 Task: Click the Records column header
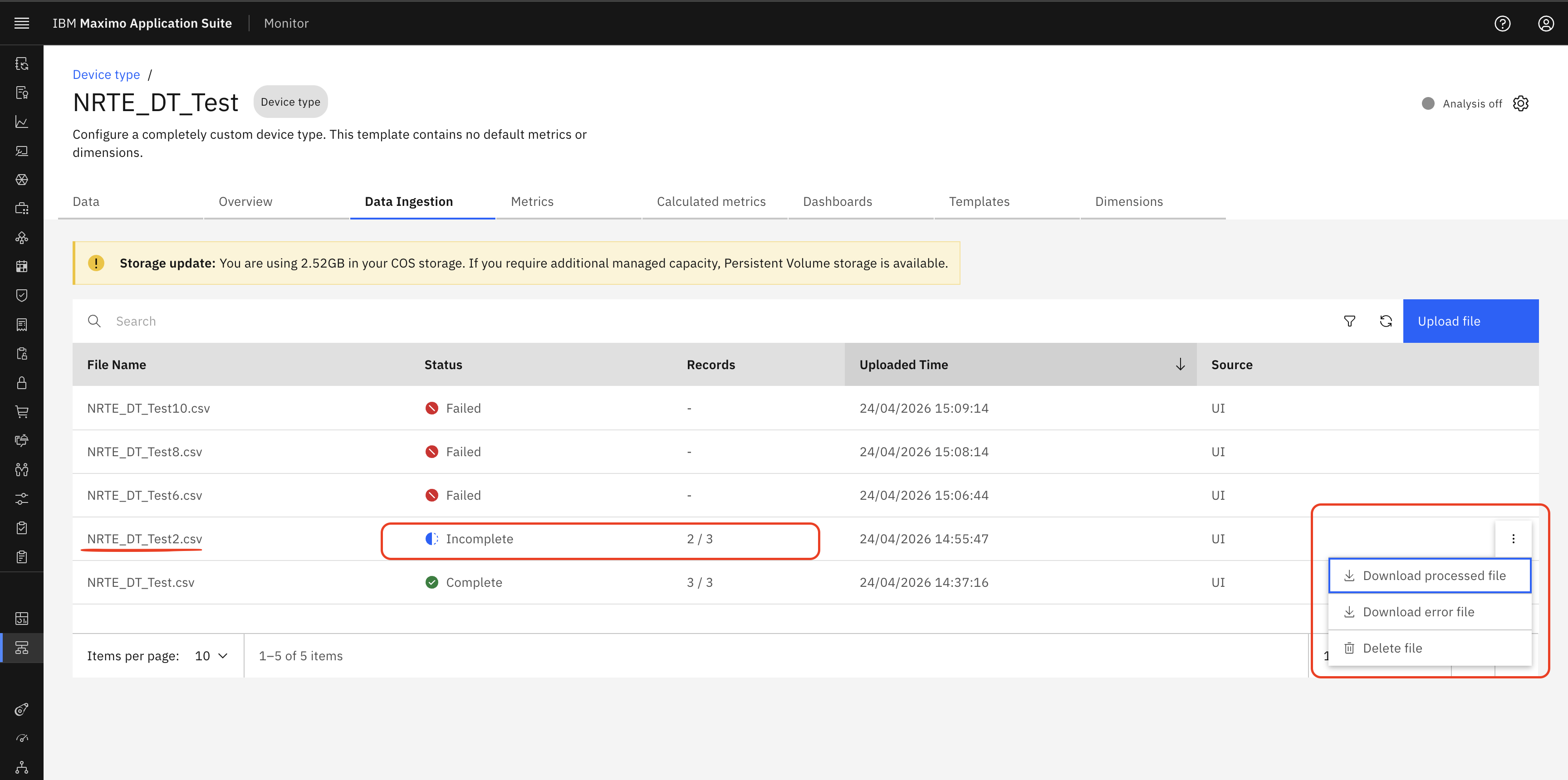point(711,365)
